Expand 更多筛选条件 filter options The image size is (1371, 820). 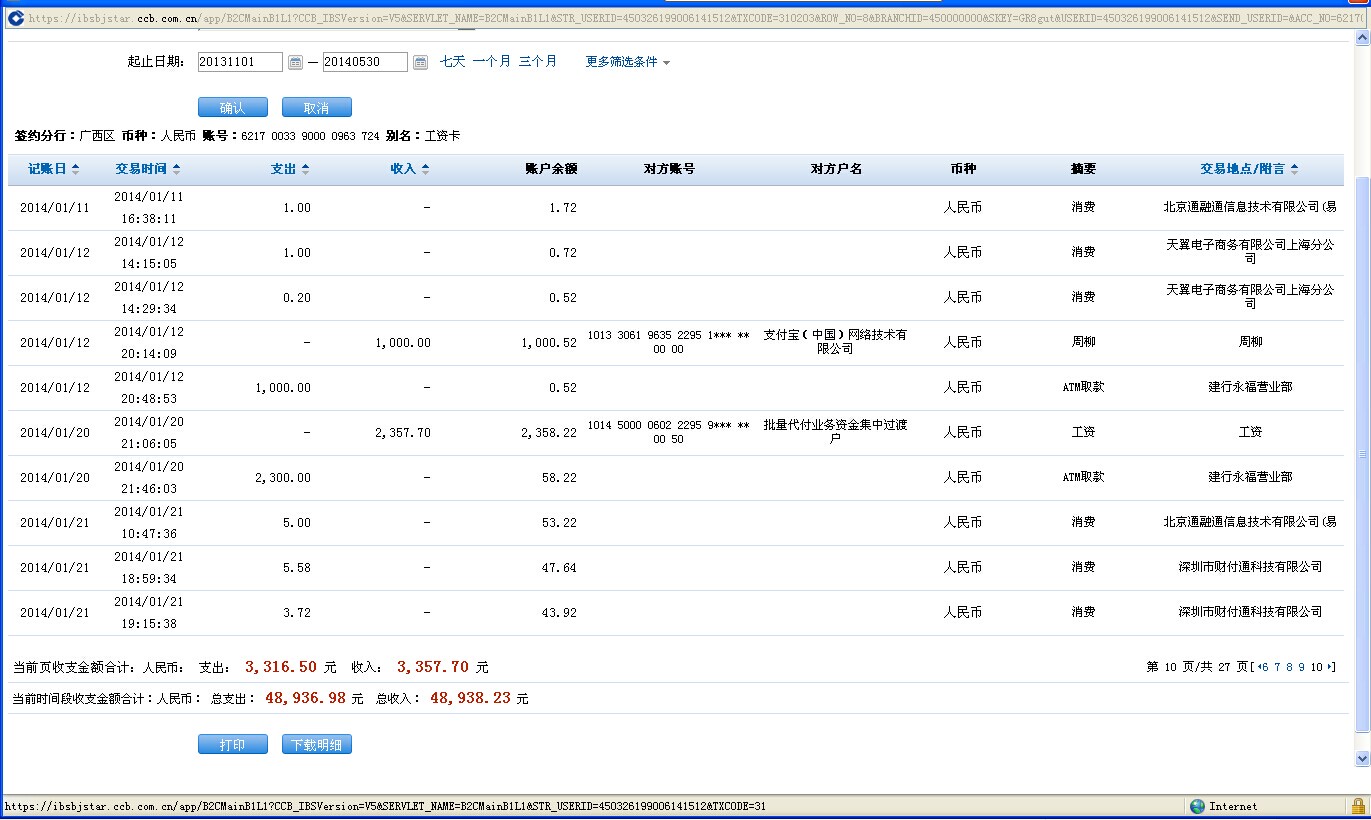click(x=628, y=62)
